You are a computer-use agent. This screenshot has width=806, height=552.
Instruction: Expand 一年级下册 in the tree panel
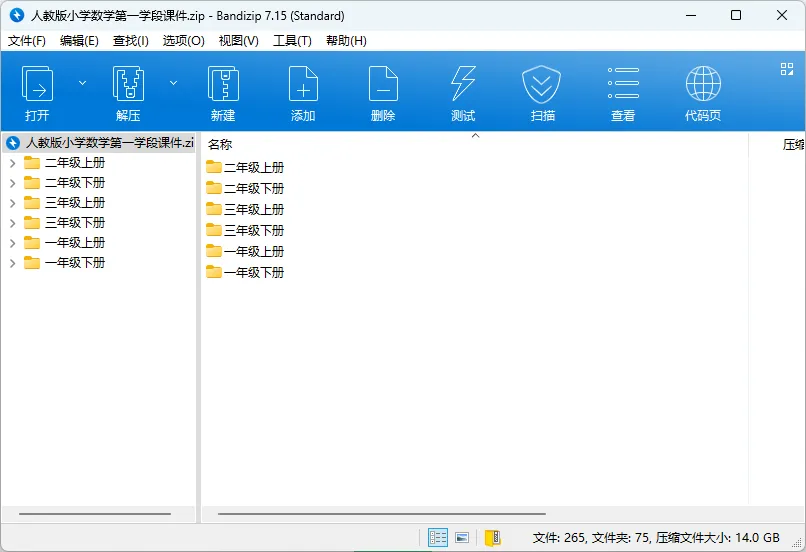pyautogui.click(x=13, y=264)
